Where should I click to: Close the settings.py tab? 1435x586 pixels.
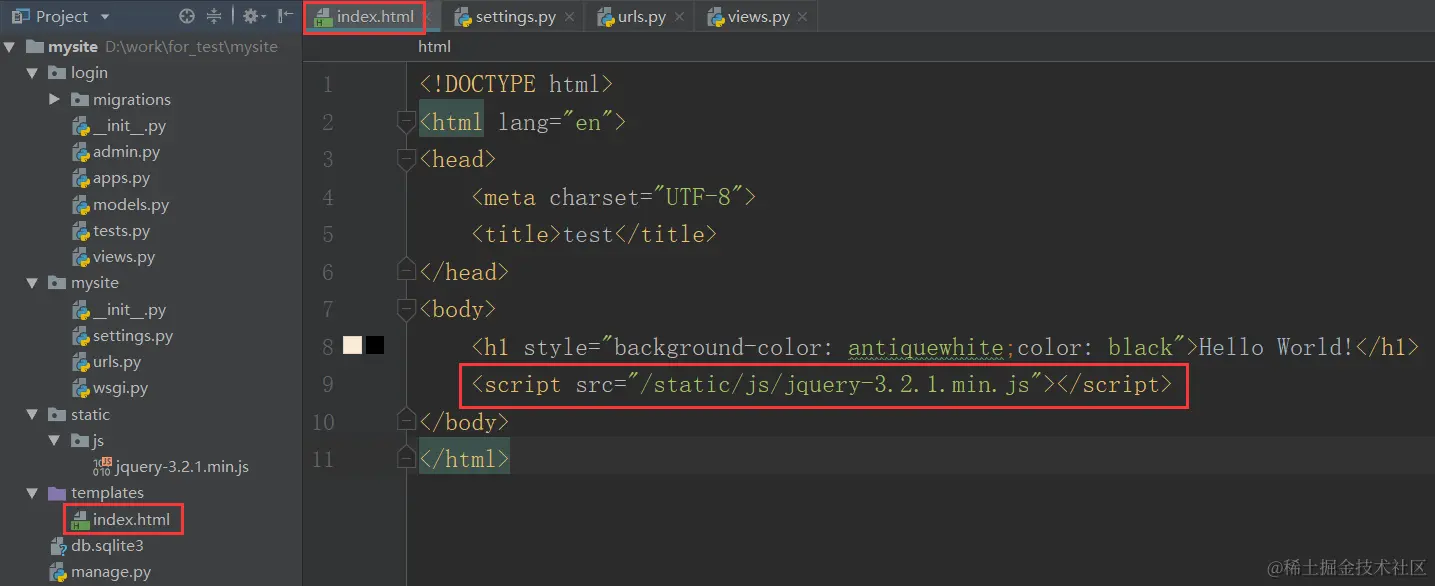click(x=569, y=17)
